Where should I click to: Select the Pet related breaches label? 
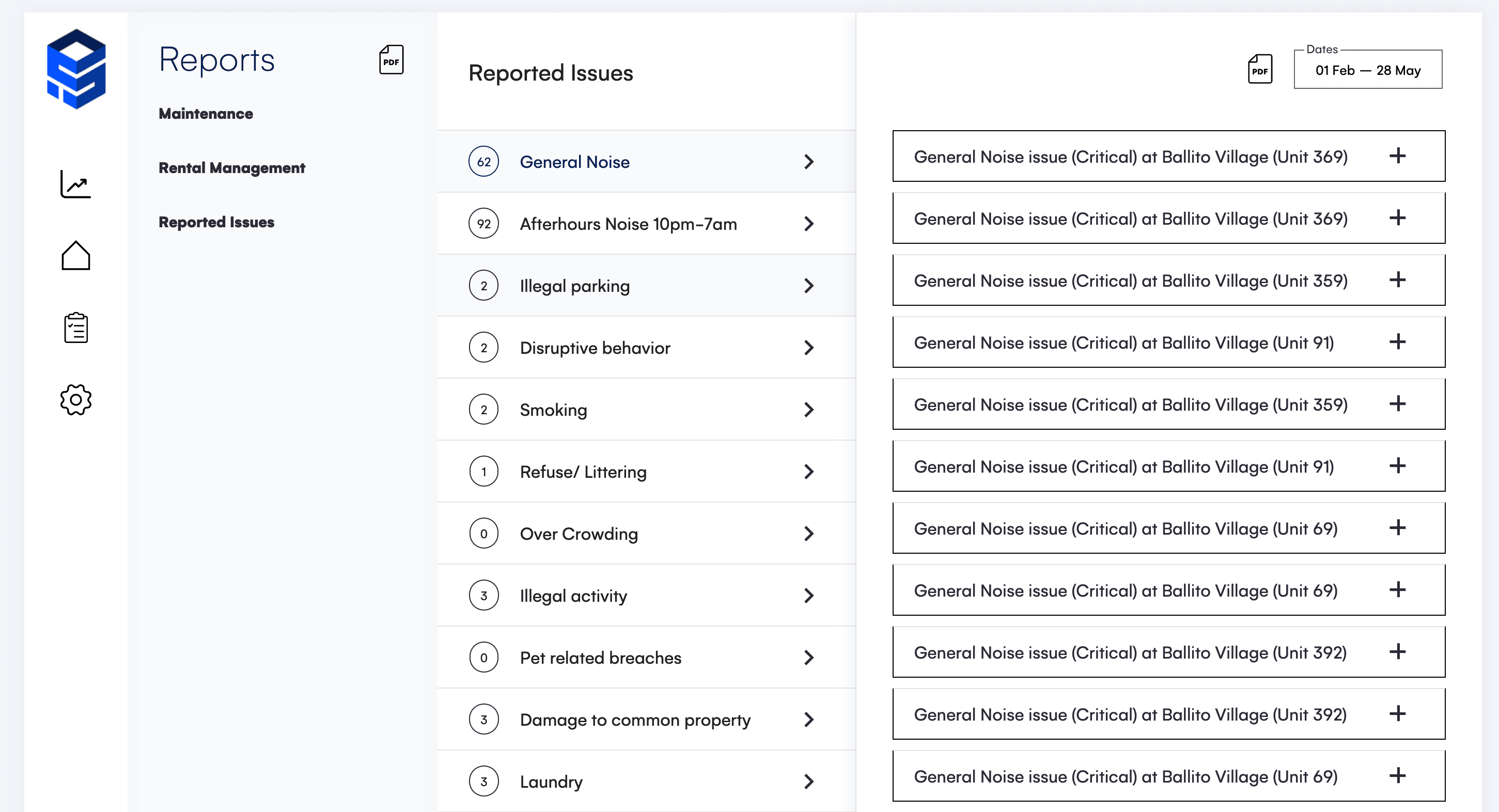tap(601, 658)
